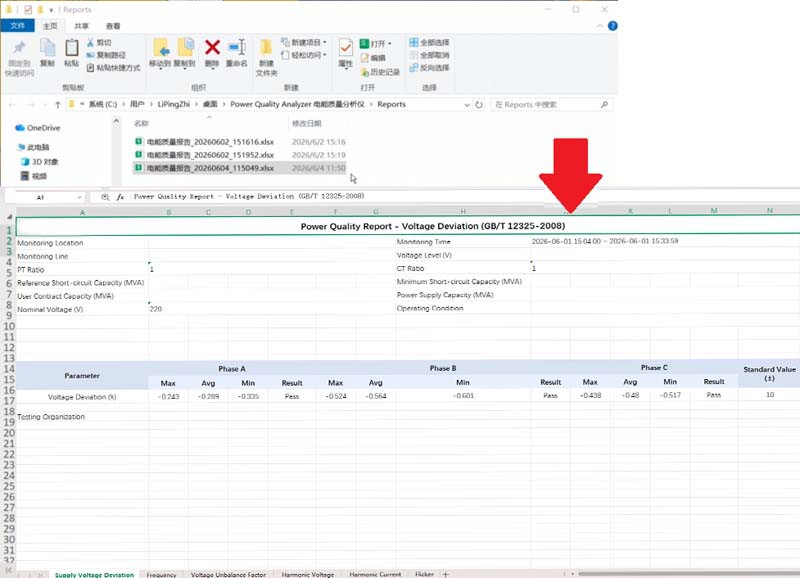
Task: Add a new sheet with the plus button
Action: pyautogui.click(x=445, y=574)
